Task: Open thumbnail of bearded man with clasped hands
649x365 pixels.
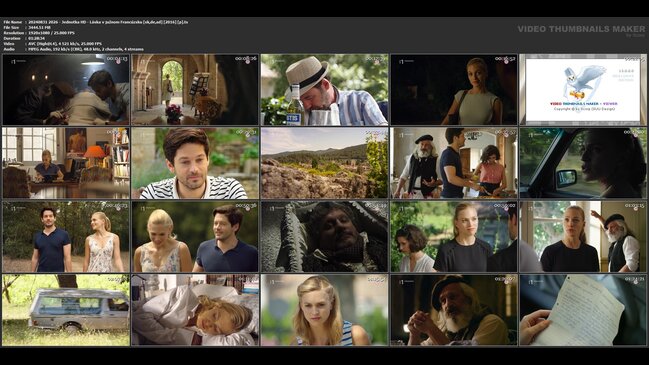Action: click(454, 310)
